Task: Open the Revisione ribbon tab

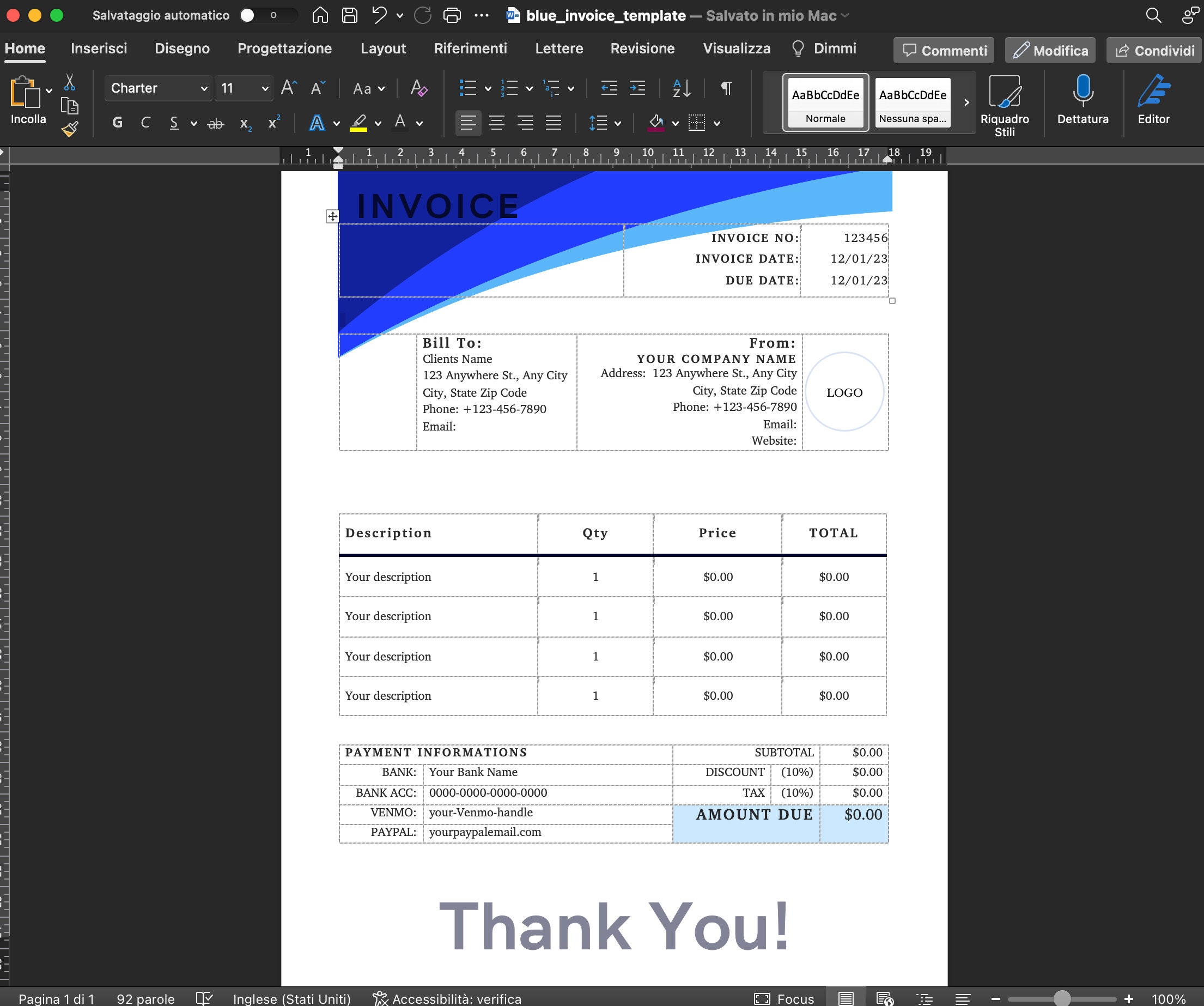Action: [x=642, y=48]
